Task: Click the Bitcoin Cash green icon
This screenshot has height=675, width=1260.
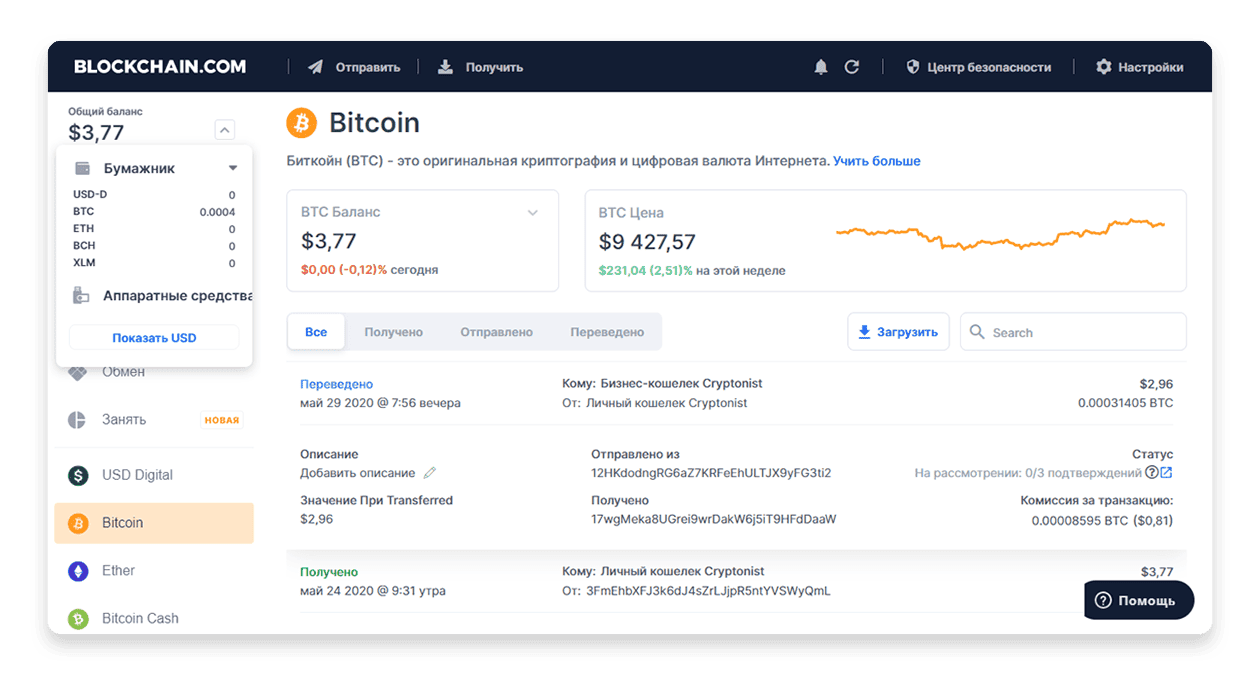Action: [x=78, y=619]
